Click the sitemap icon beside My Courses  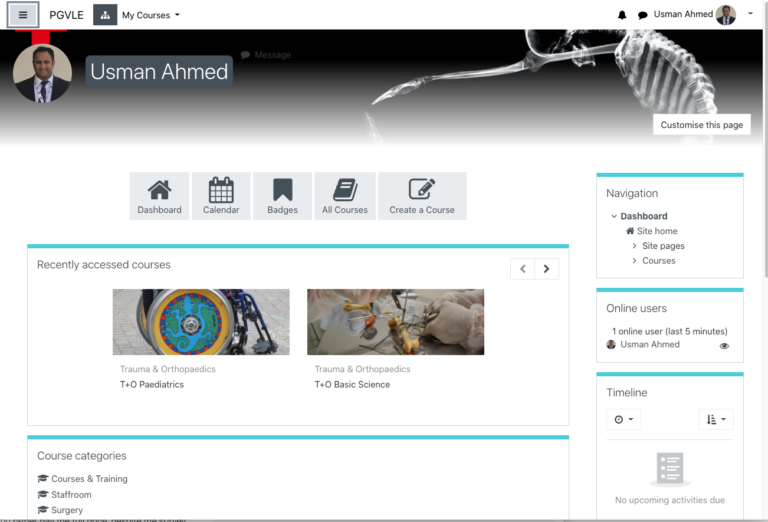(105, 15)
